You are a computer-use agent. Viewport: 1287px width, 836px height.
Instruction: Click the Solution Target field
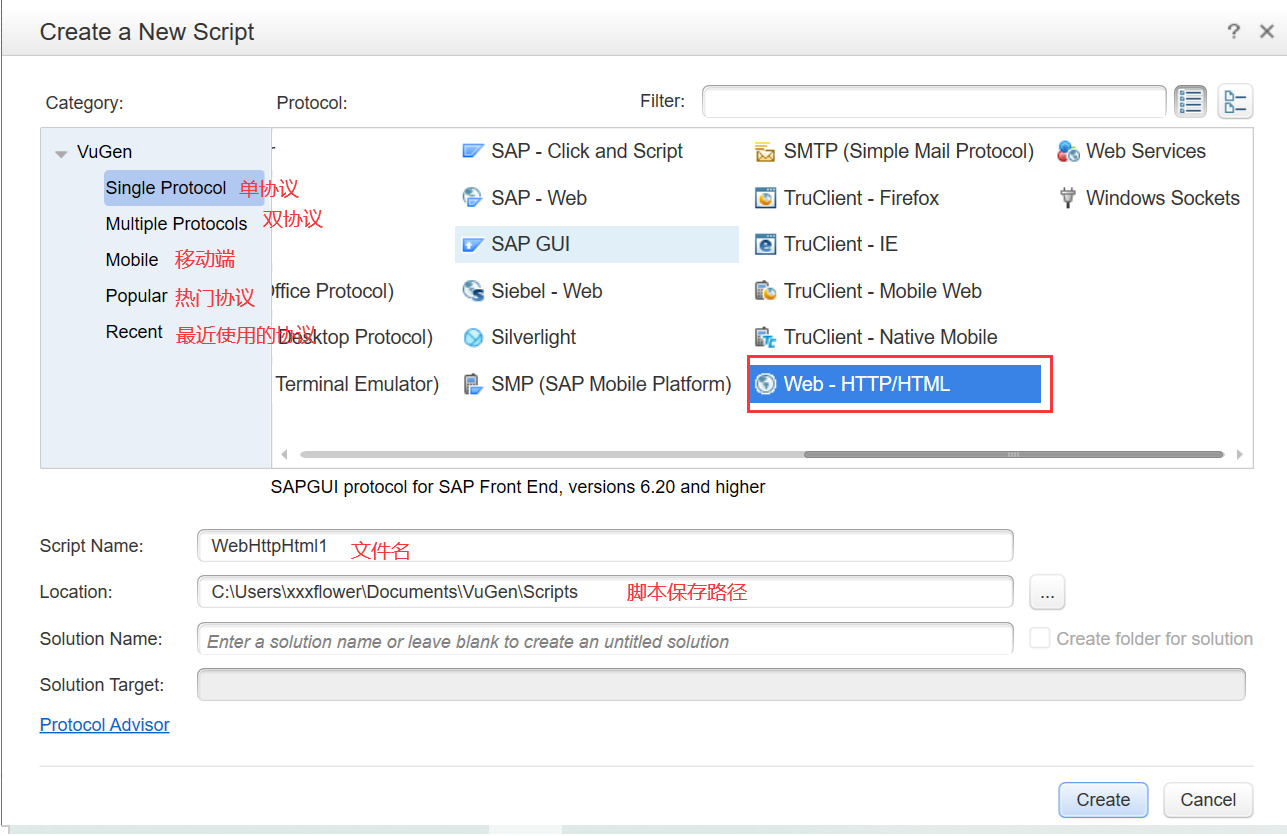(x=721, y=685)
